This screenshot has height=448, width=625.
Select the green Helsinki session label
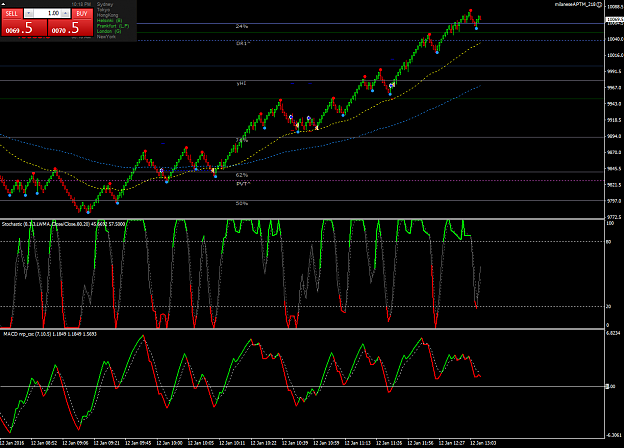coord(110,20)
